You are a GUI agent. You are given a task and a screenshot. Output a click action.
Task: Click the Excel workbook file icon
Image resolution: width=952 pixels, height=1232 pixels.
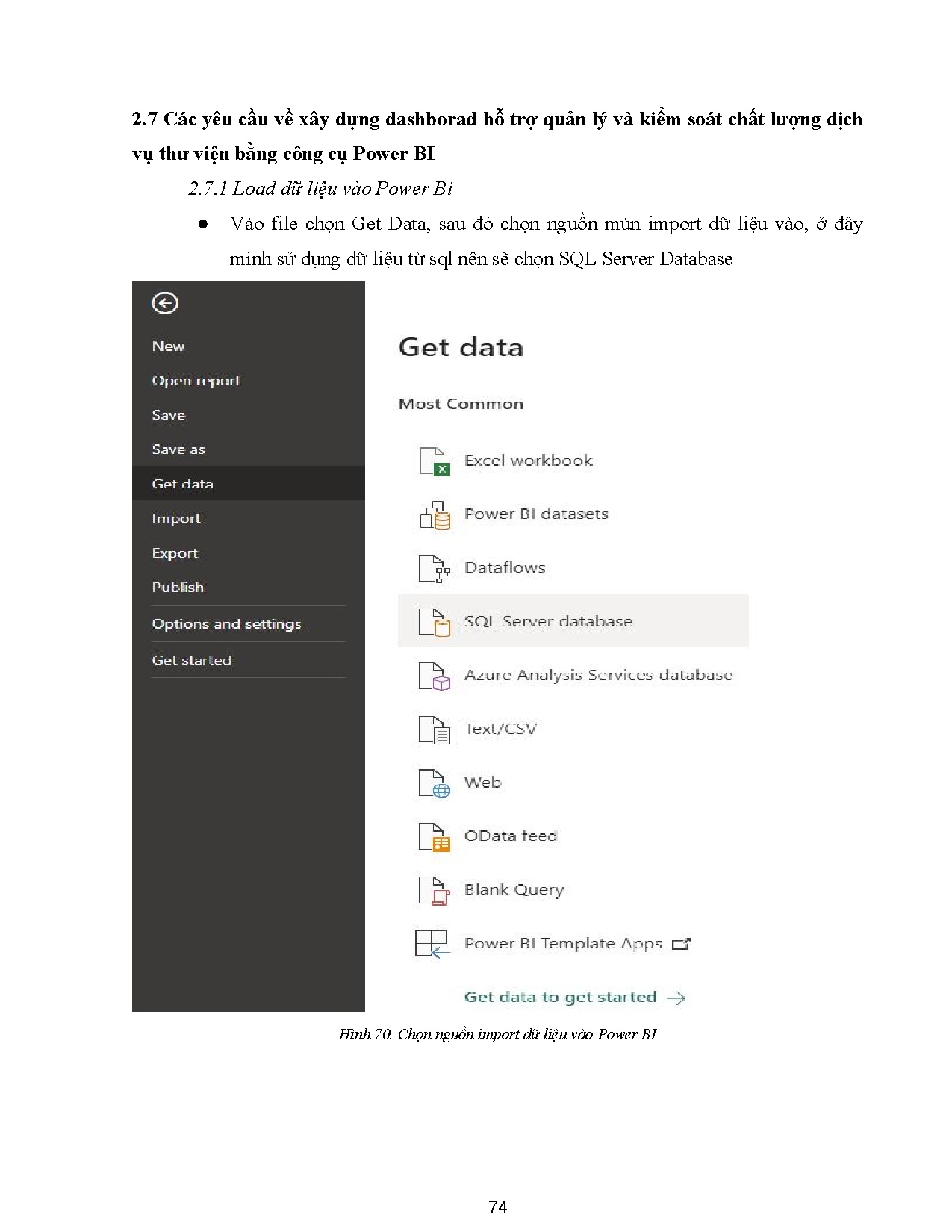[x=434, y=461]
